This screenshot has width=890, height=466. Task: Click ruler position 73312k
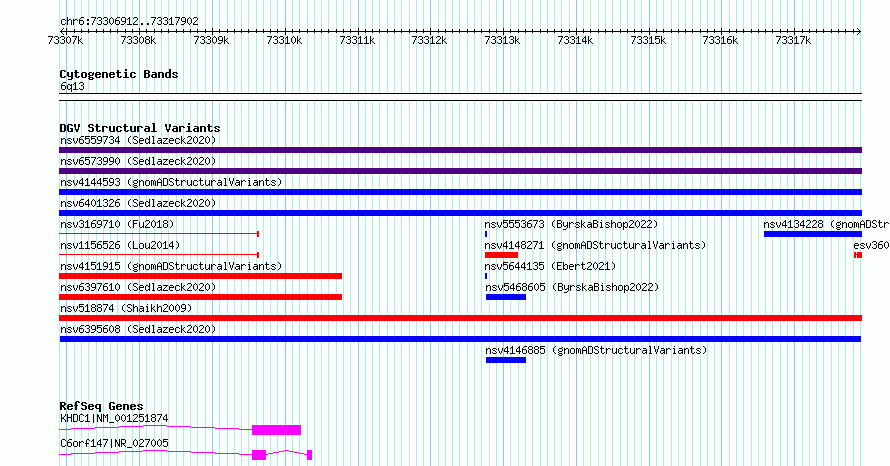pos(430,40)
